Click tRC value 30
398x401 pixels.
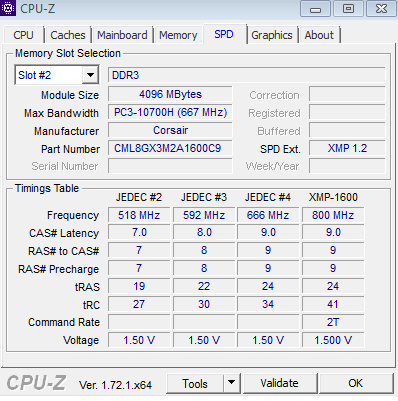(204, 304)
